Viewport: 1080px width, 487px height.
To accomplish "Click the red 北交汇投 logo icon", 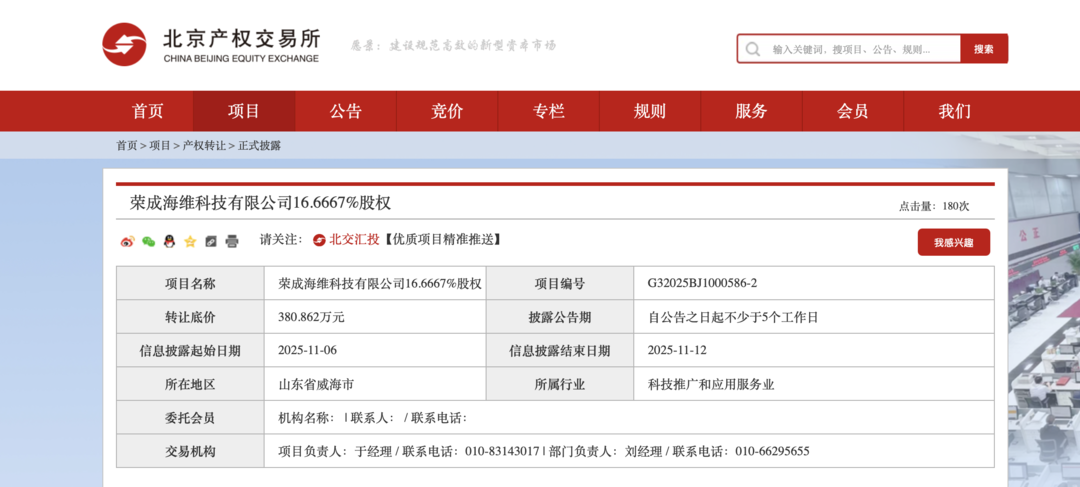I will tap(319, 240).
